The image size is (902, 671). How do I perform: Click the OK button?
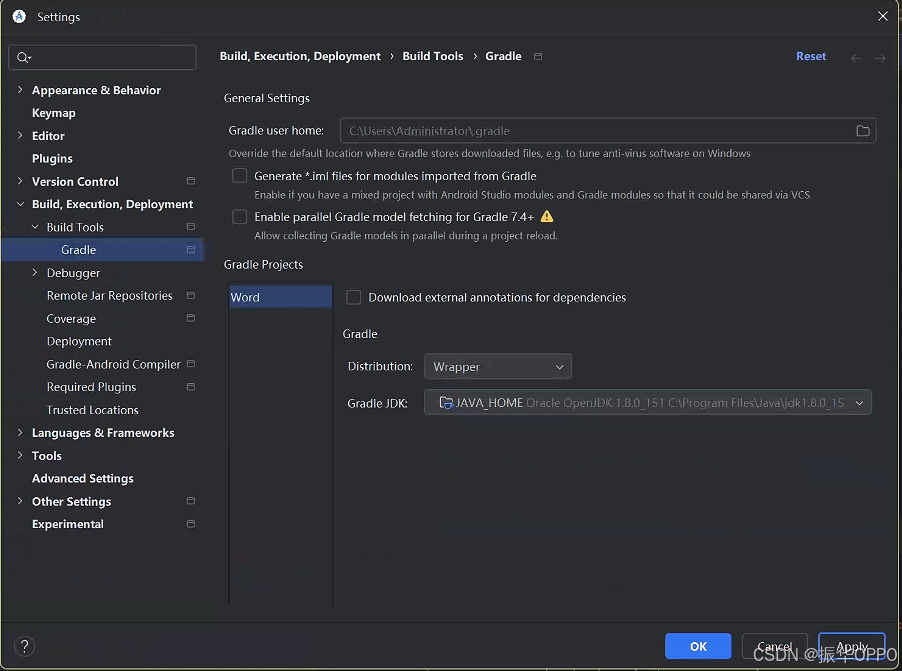click(698, 646)
